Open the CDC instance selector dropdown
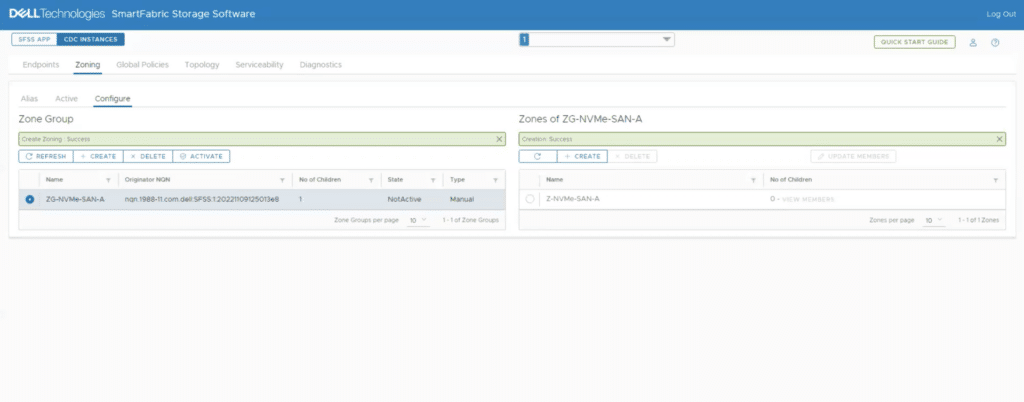This screenshot has height=402, width=1024. (x=597, y=40)
